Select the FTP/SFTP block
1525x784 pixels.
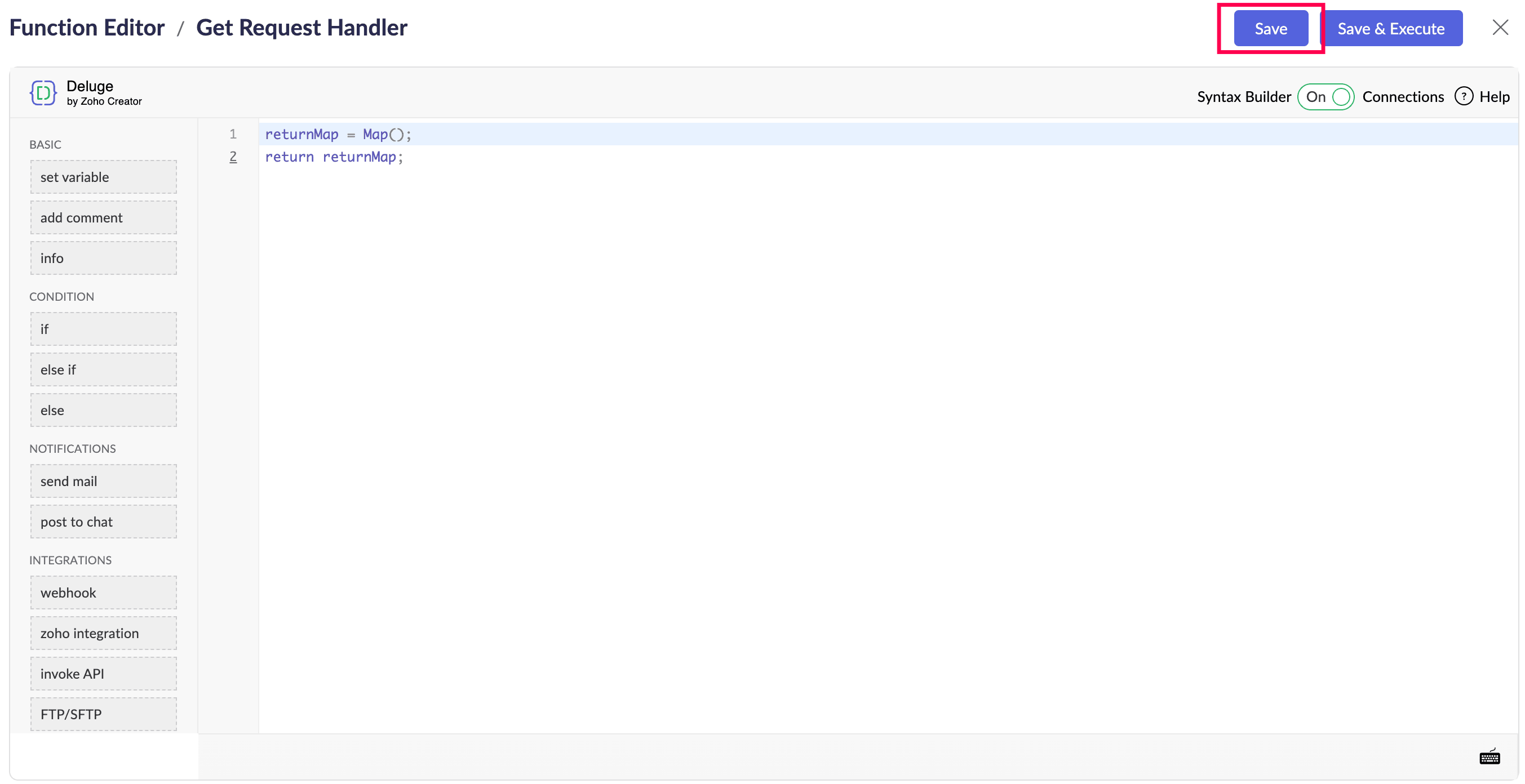click(104, 714)
